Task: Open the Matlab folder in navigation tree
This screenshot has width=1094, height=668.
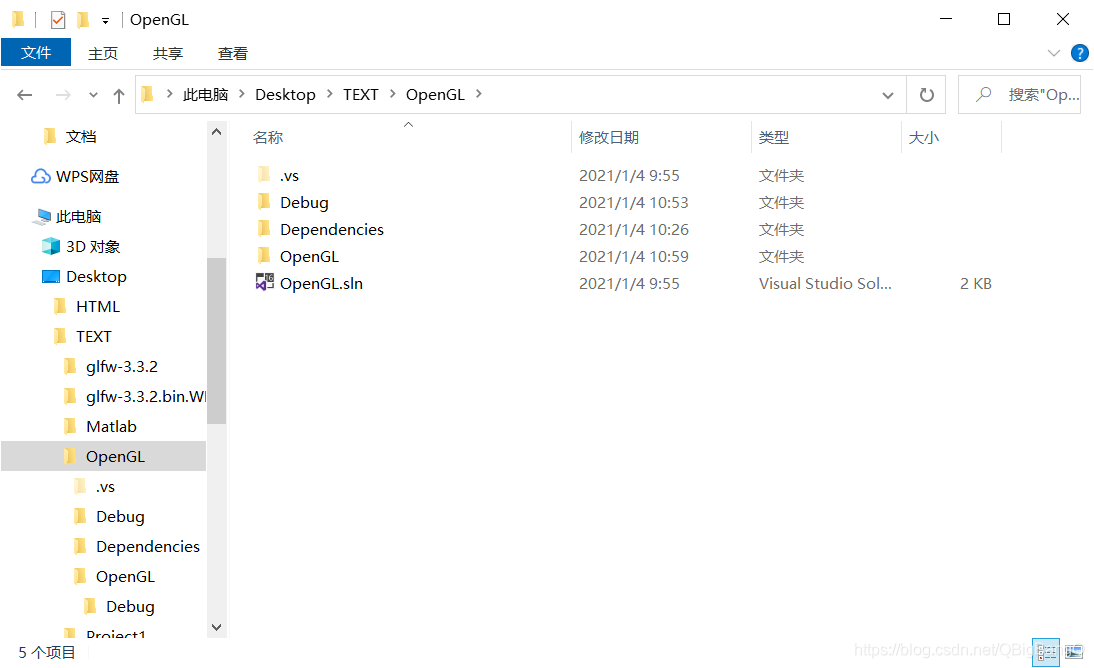Action: (x=111, y=426)
